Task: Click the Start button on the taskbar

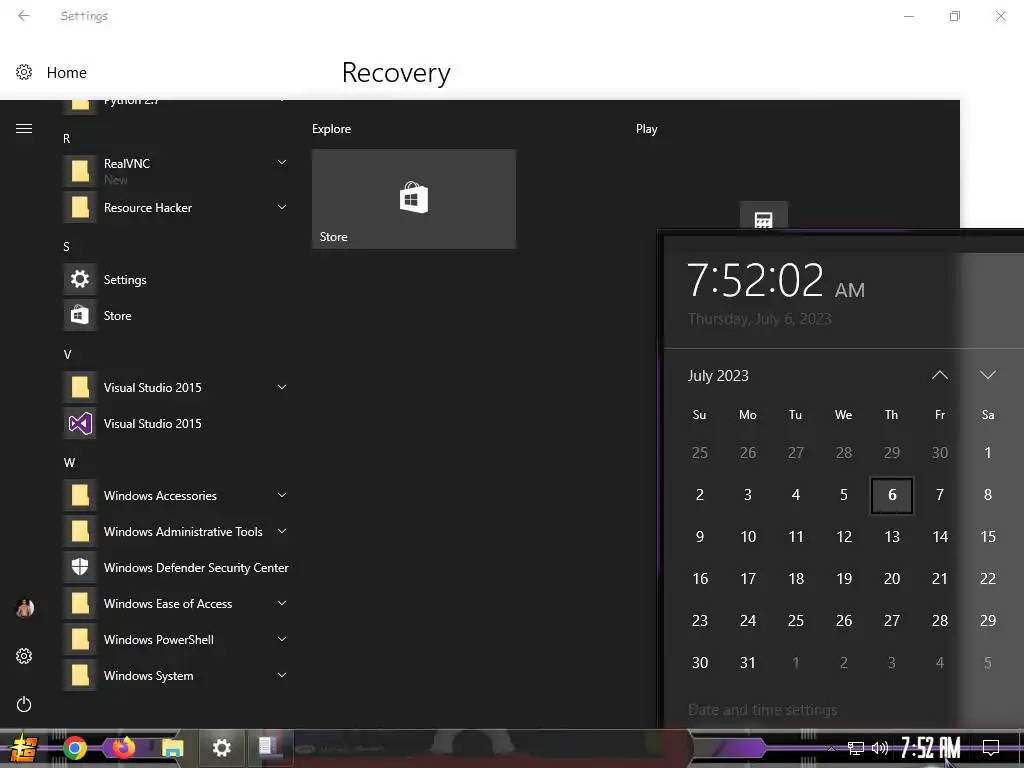Action: (x=24, y=748)
